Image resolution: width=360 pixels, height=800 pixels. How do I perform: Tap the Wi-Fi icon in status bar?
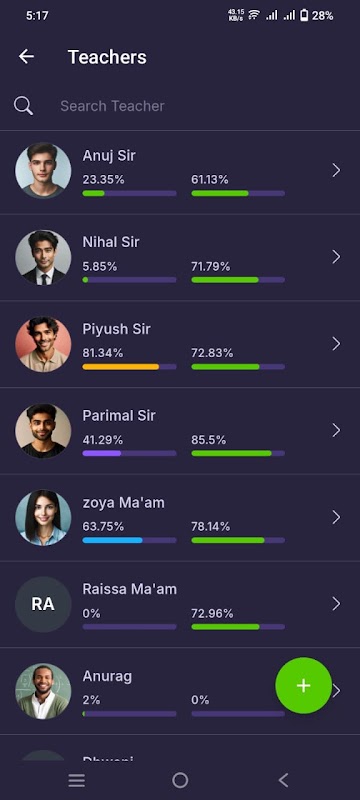click(253, 15)
